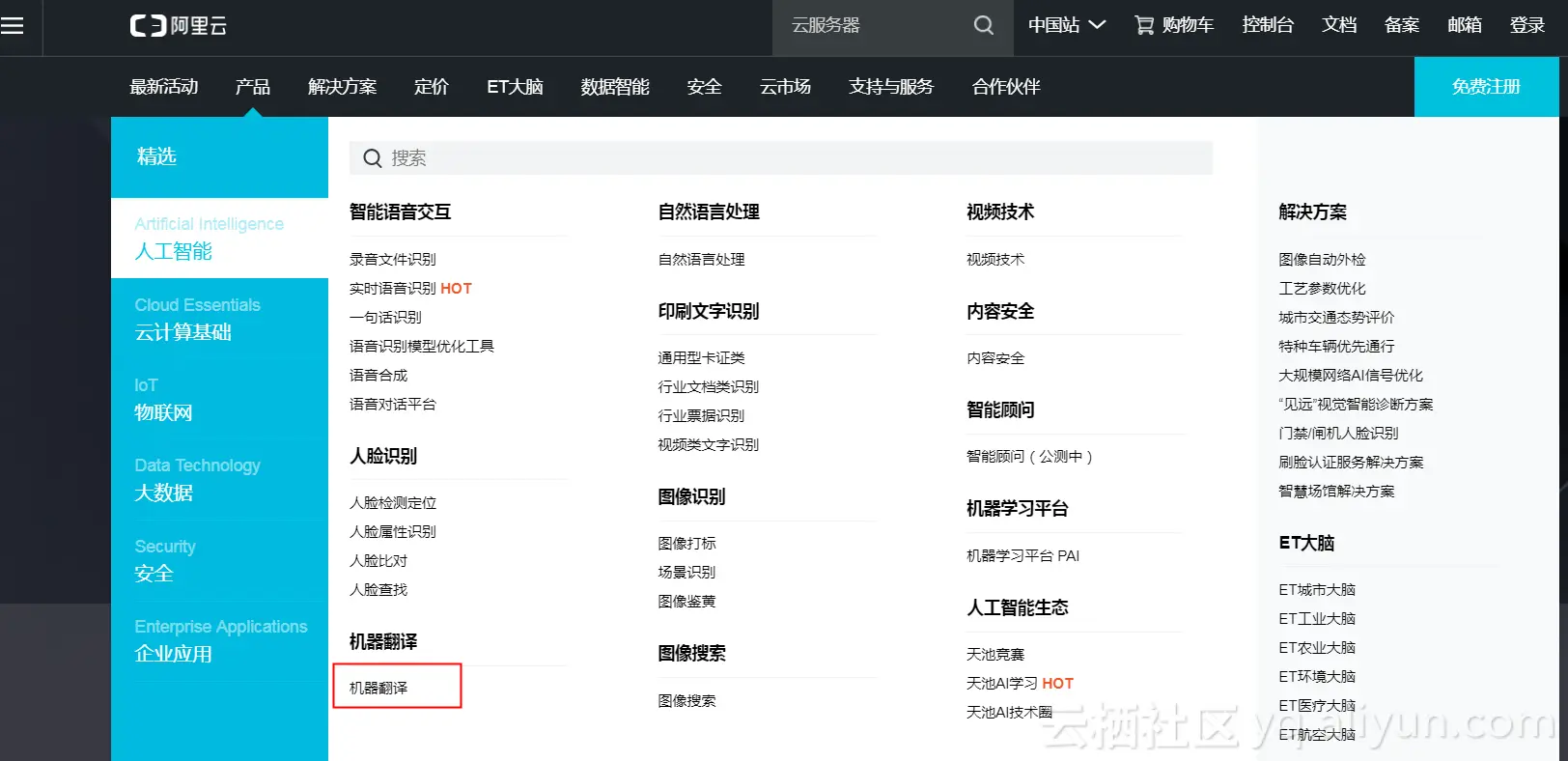Open 机器学习平台 PAI

1022,556
